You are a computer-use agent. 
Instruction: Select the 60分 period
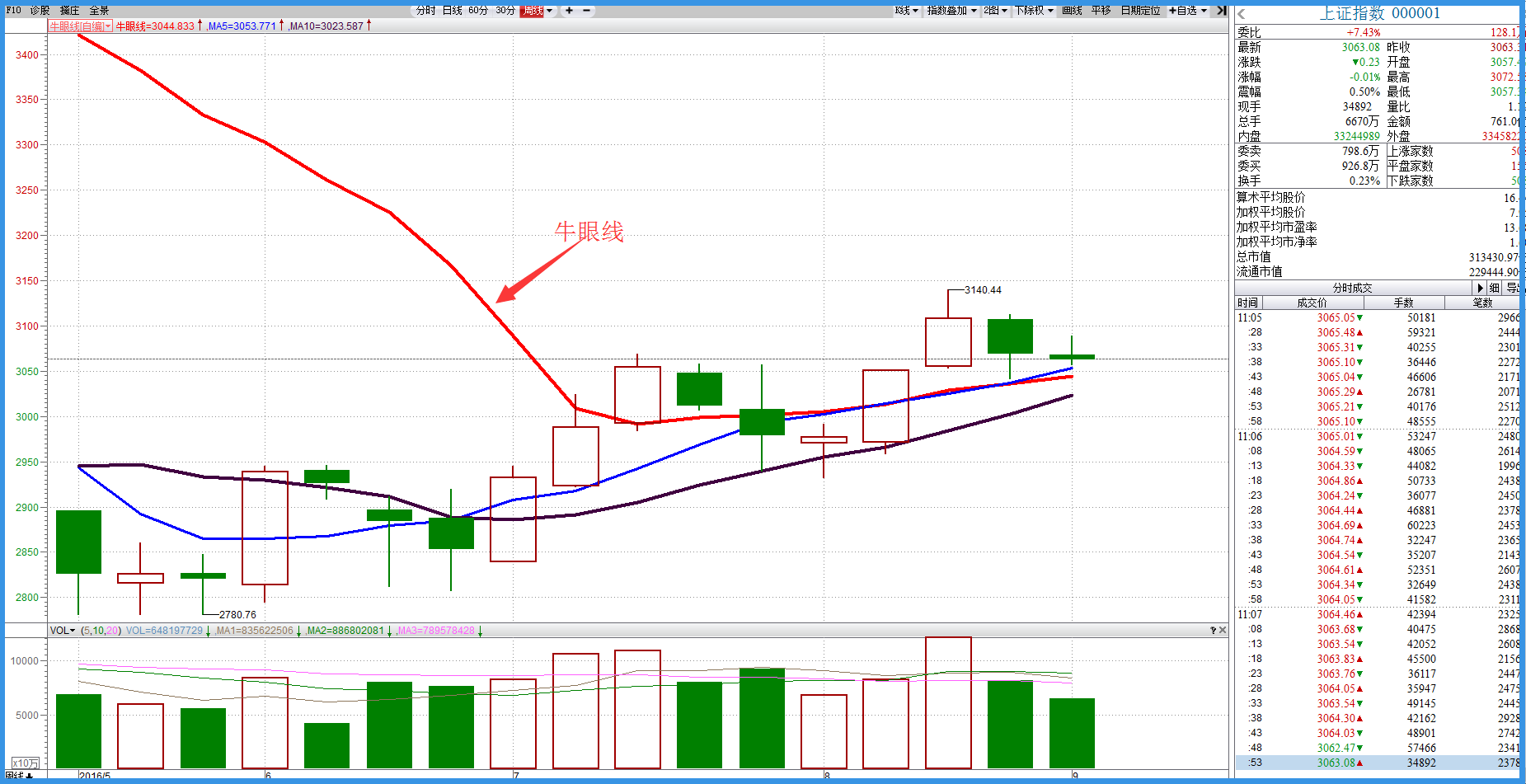pos(478,11)
